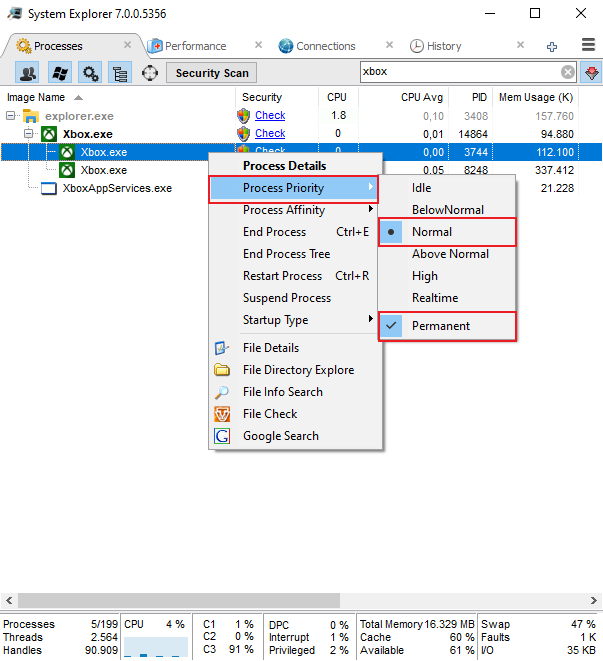Sort by Mem Usage (K) column
Screen dimensions: 603x661
coord(535,97)
